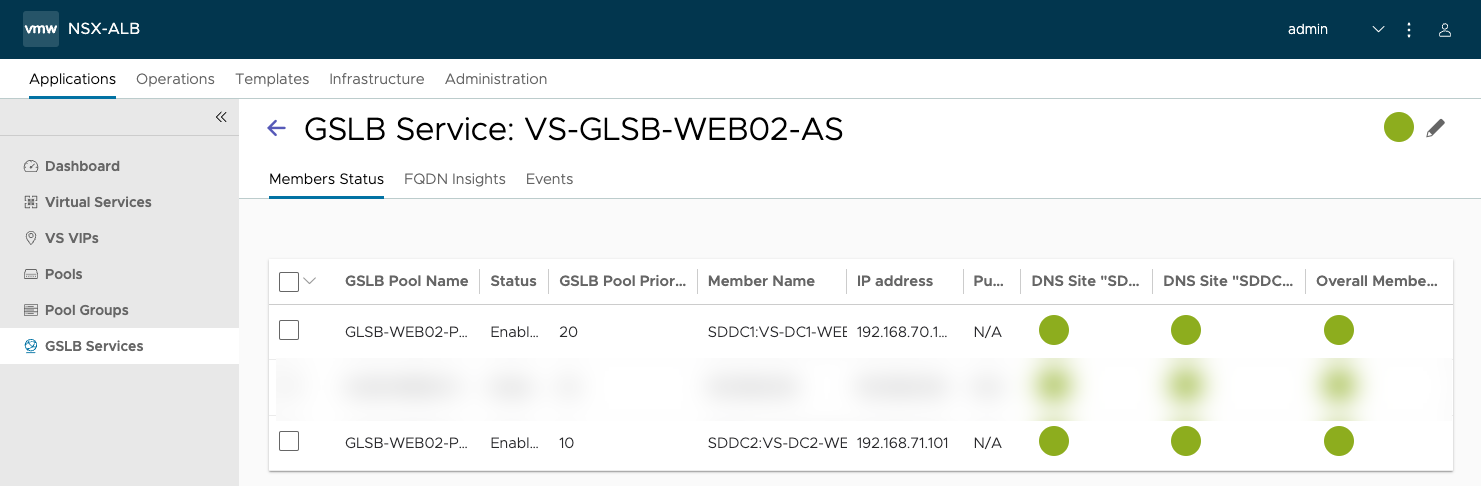Click priority value 20
Image resolution: width=1481 pixels, height=486 pixels.
[x=568, y=331]
